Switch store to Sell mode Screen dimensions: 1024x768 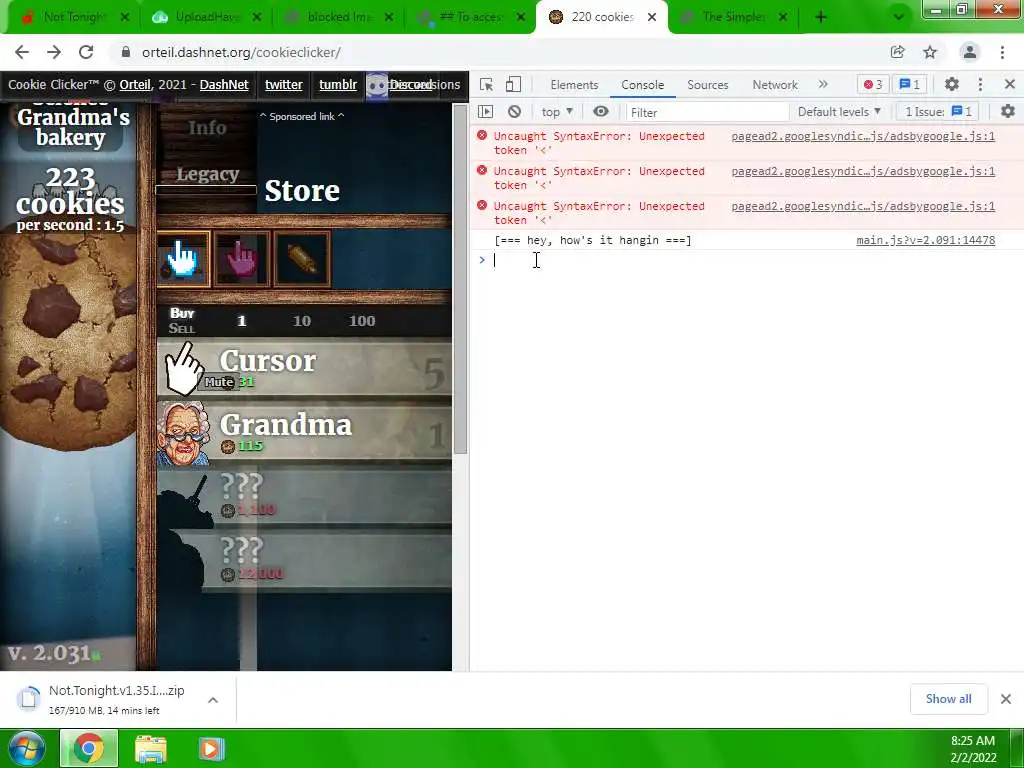[x=182, y=328]
